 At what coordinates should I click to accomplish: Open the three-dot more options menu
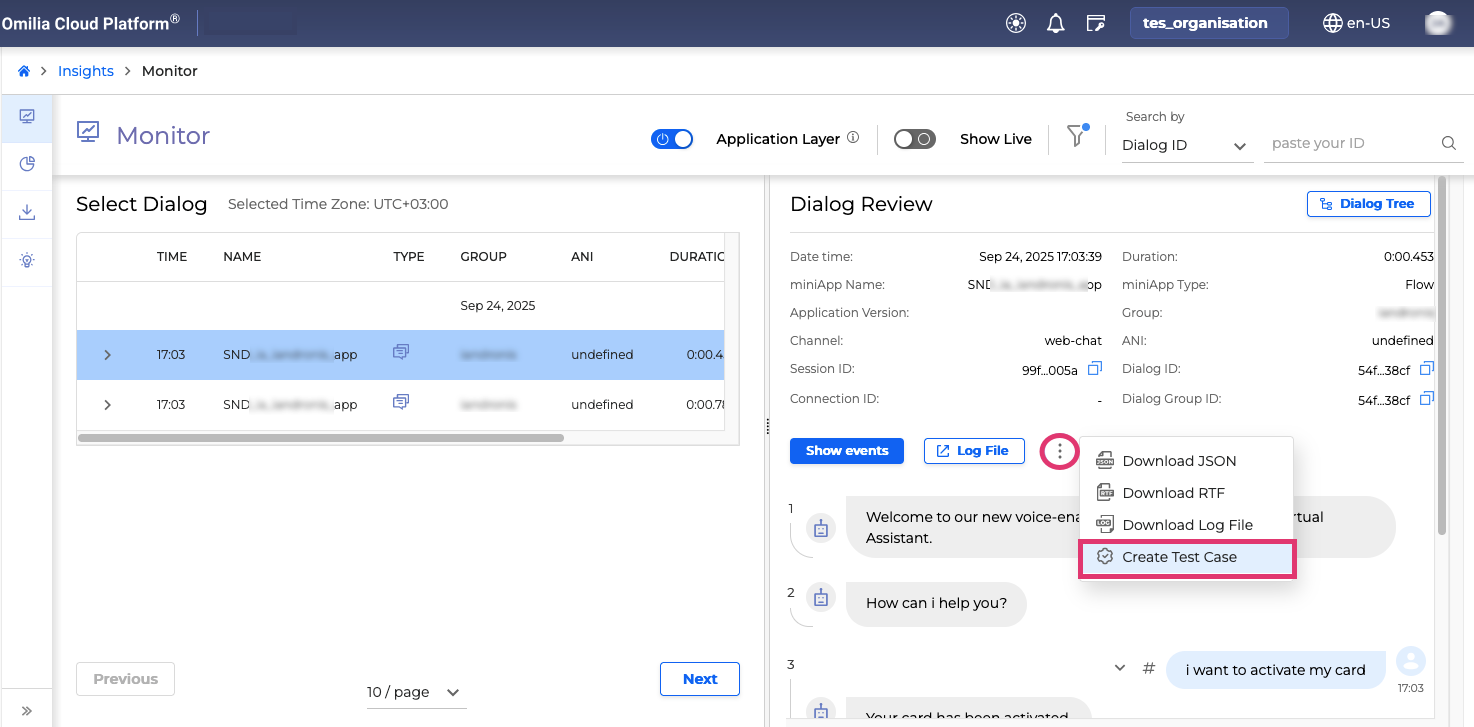tap(1059, 452)
